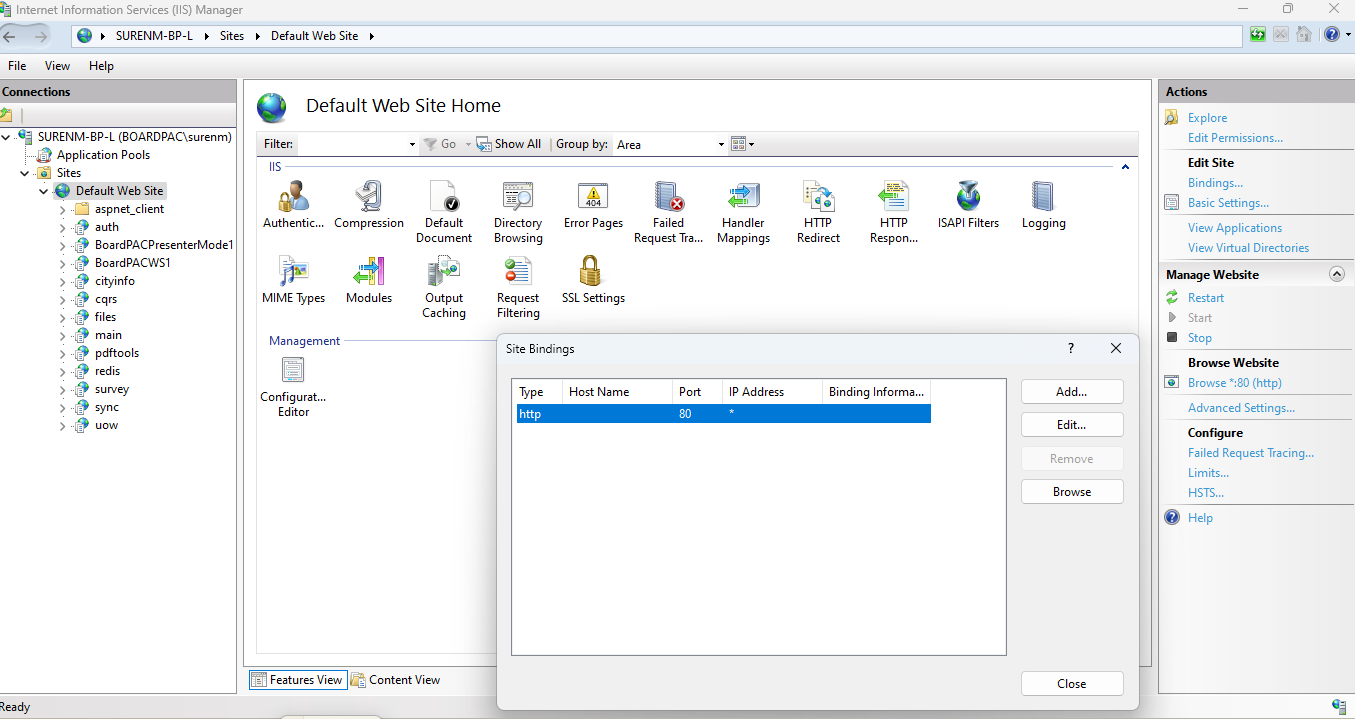This screenshot has width=1355, height=719.
Task: Click the home icon in address bar toolbar
Action: pos(1303,35)
